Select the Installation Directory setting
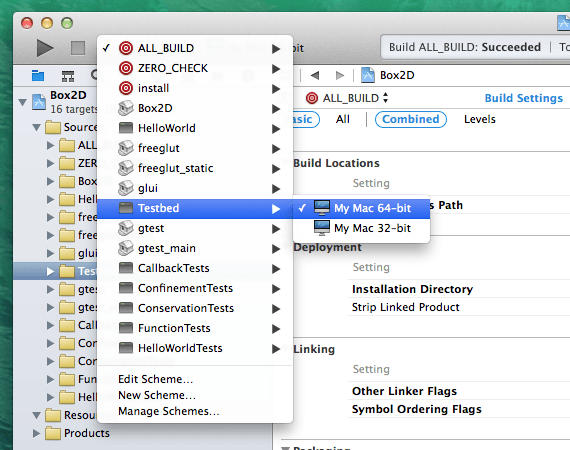The image size is (570, 450). coord(412,289)
